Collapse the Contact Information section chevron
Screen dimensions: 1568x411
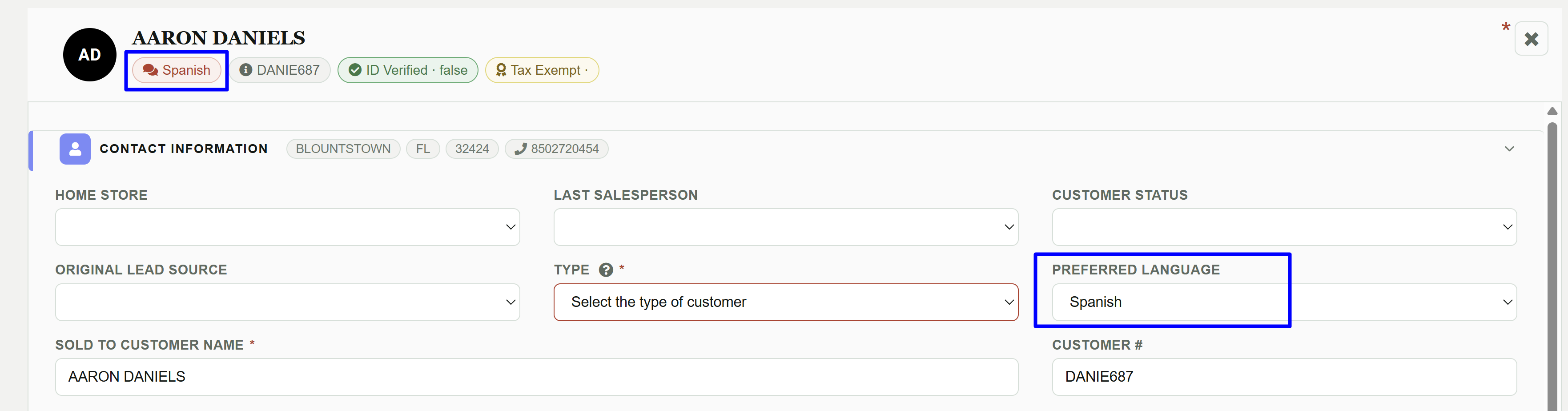click(x=1509, y=149)
